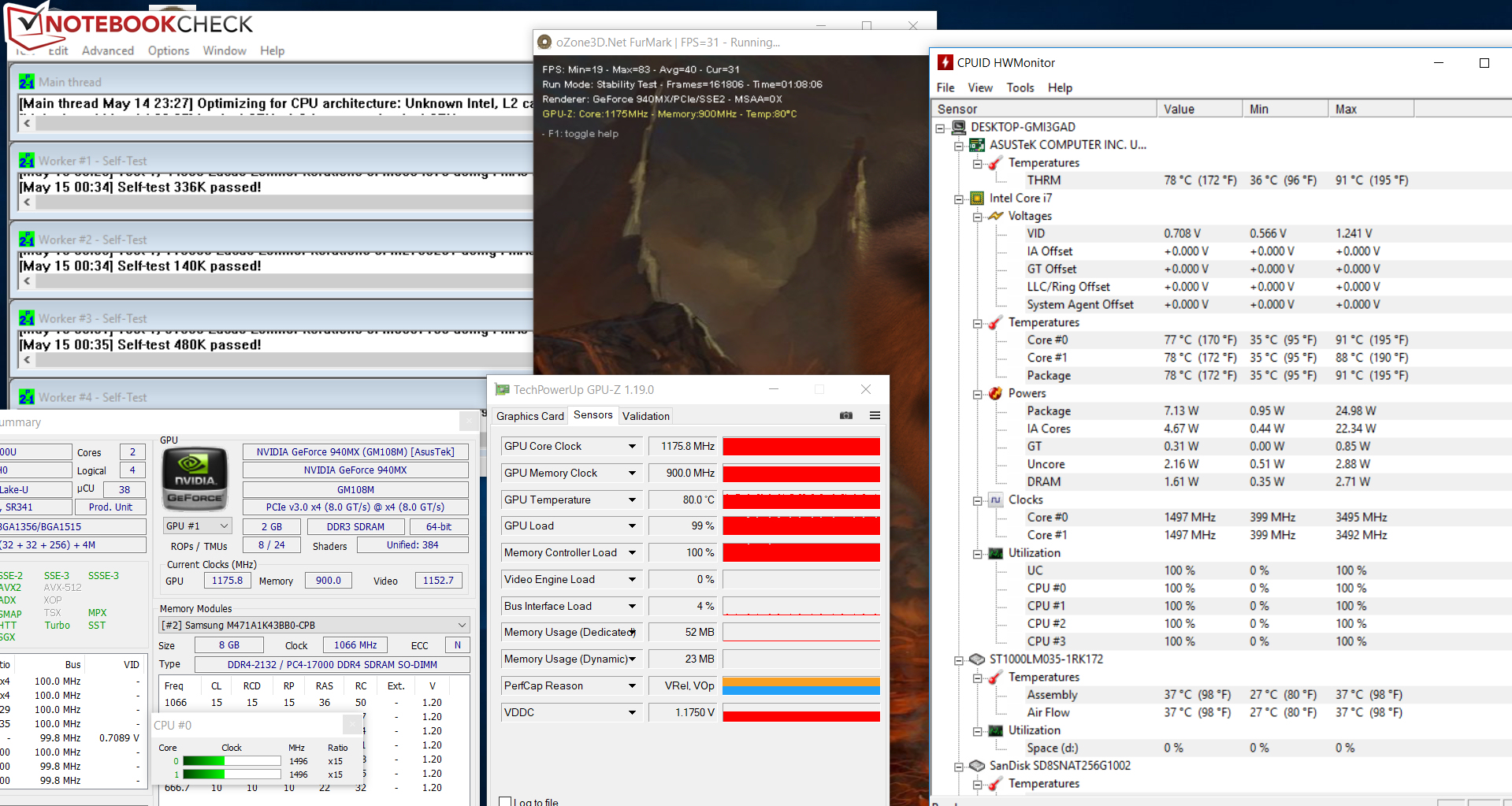
Task: Click the DESKTOP-GMI3GAD computer icon
Action: (959, 127)
